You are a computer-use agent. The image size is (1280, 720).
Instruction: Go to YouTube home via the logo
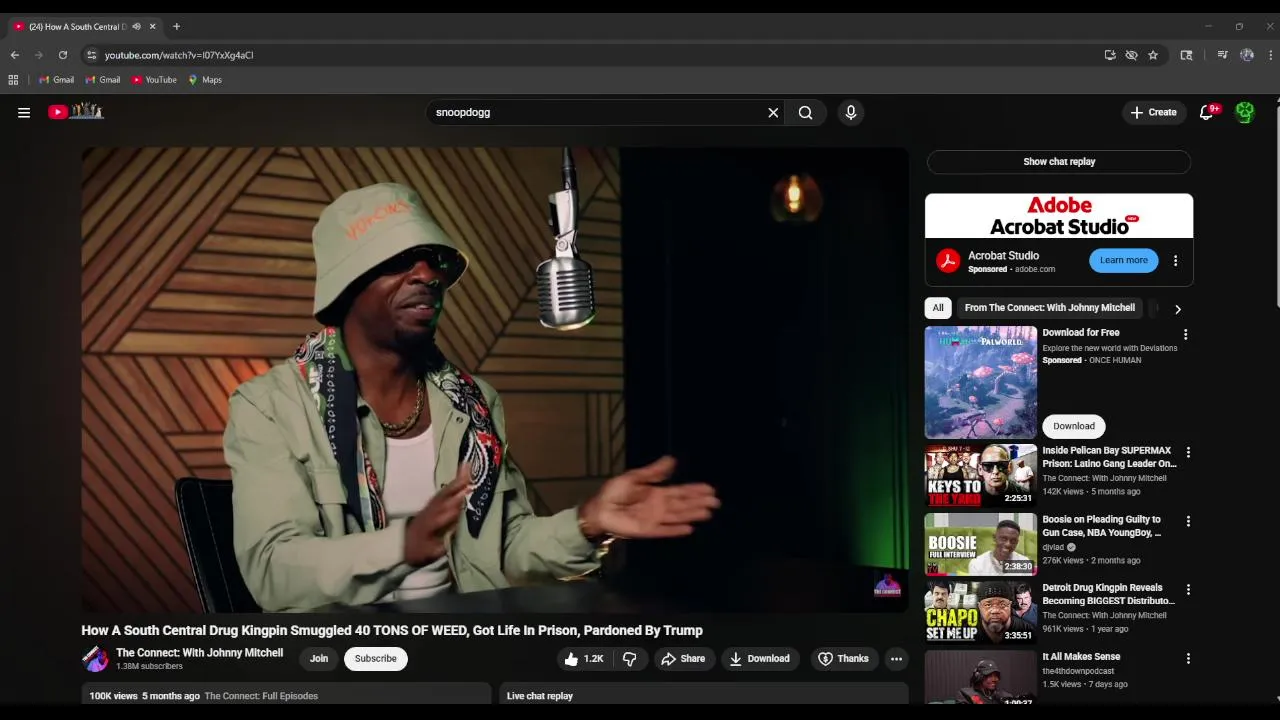[76, 112]
